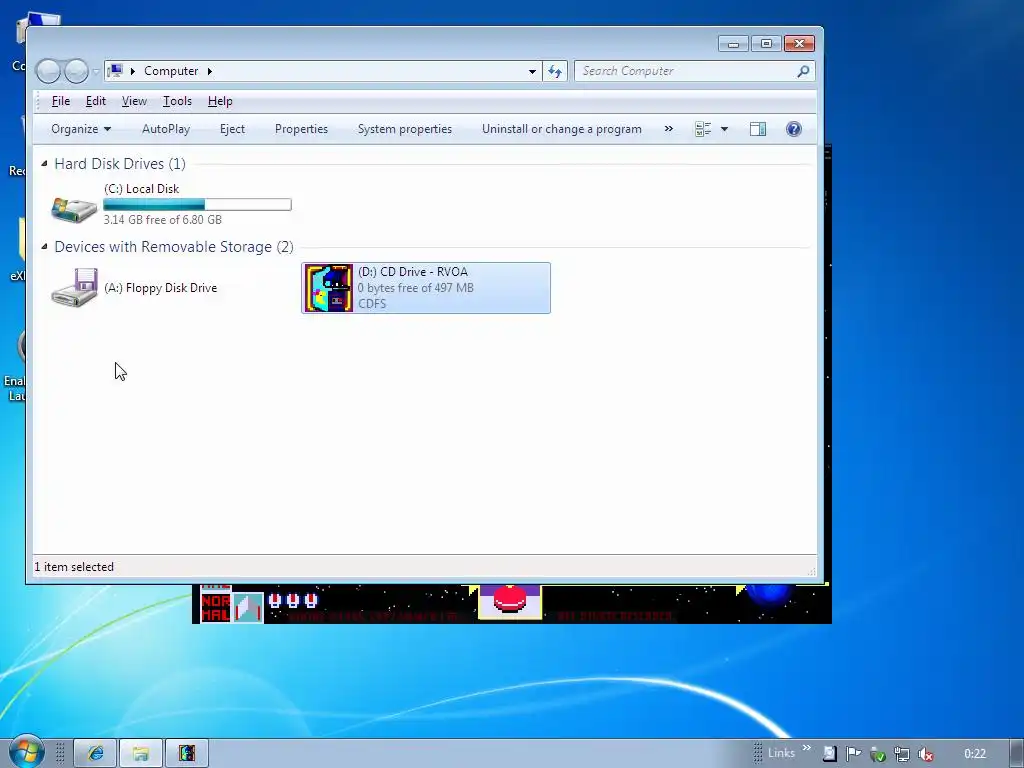
Task: Click the CDFS file system text
Action: click(372, 304)
